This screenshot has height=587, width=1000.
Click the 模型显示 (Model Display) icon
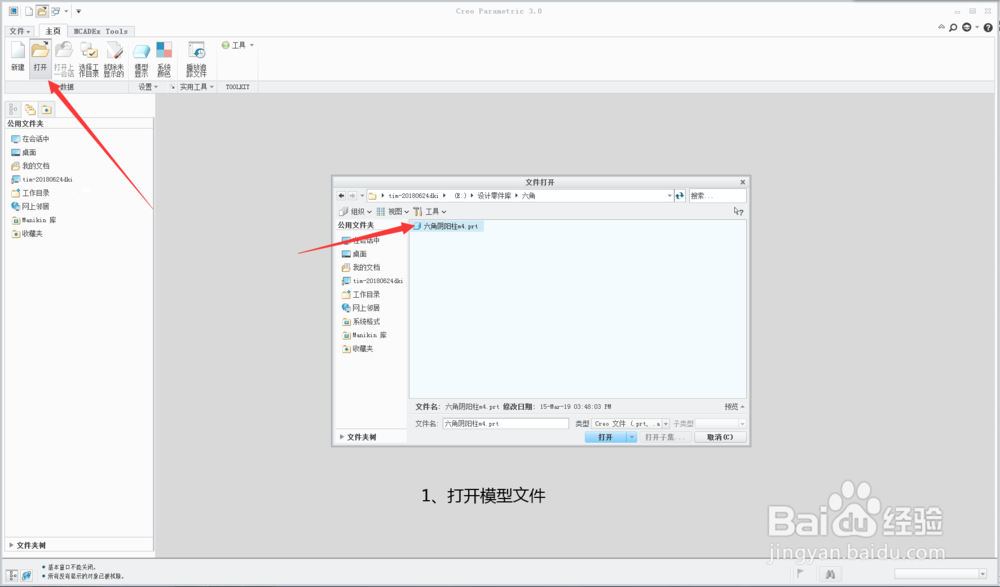point(142,59)
